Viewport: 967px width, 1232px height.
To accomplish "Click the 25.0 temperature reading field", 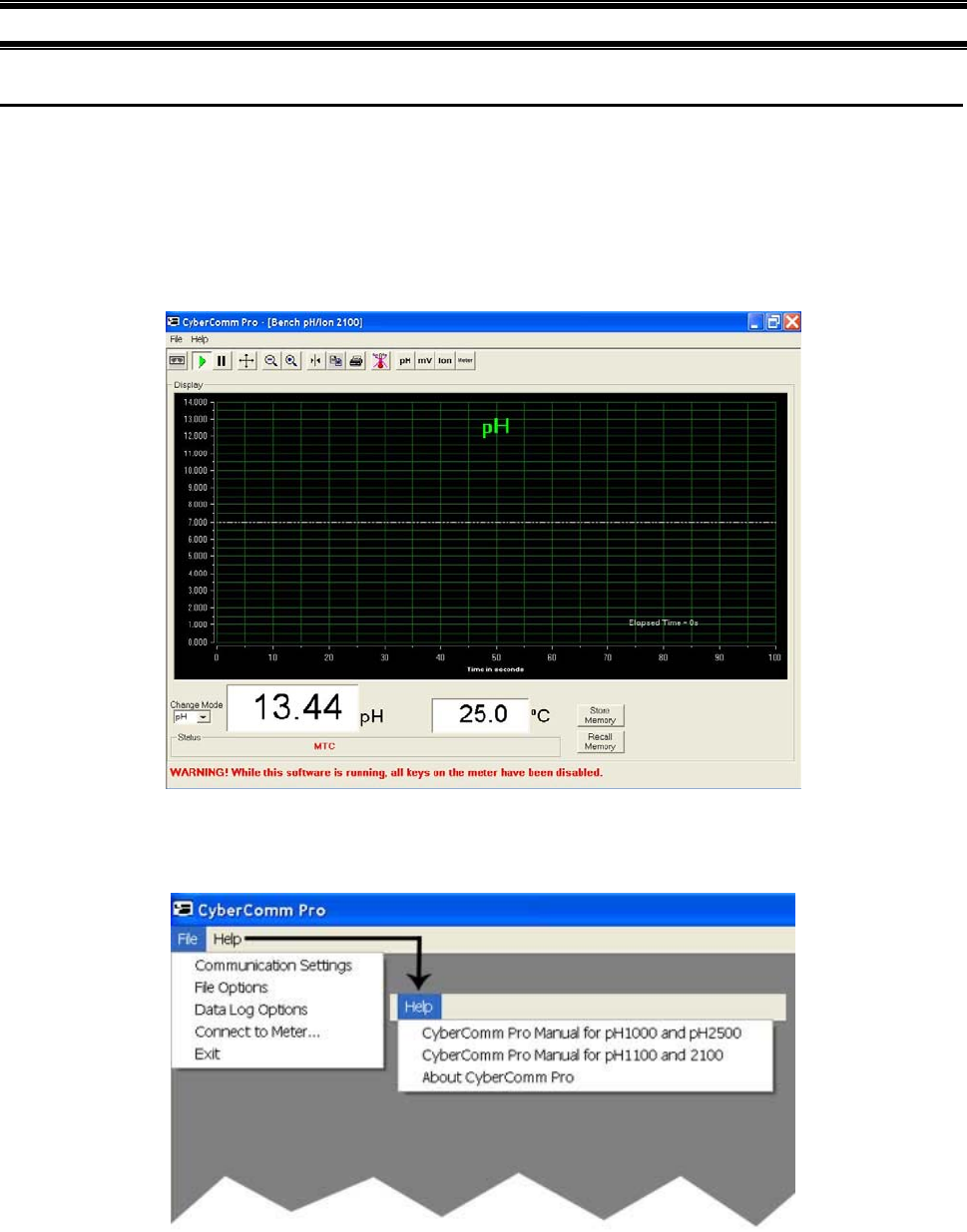I will (x=480, y=714).
